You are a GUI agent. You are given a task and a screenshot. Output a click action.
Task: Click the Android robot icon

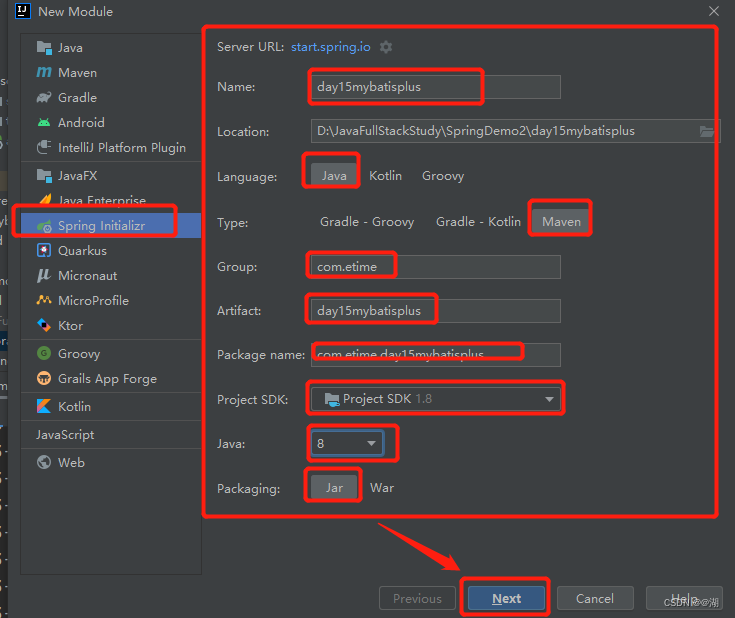click(x=44, y=122)
